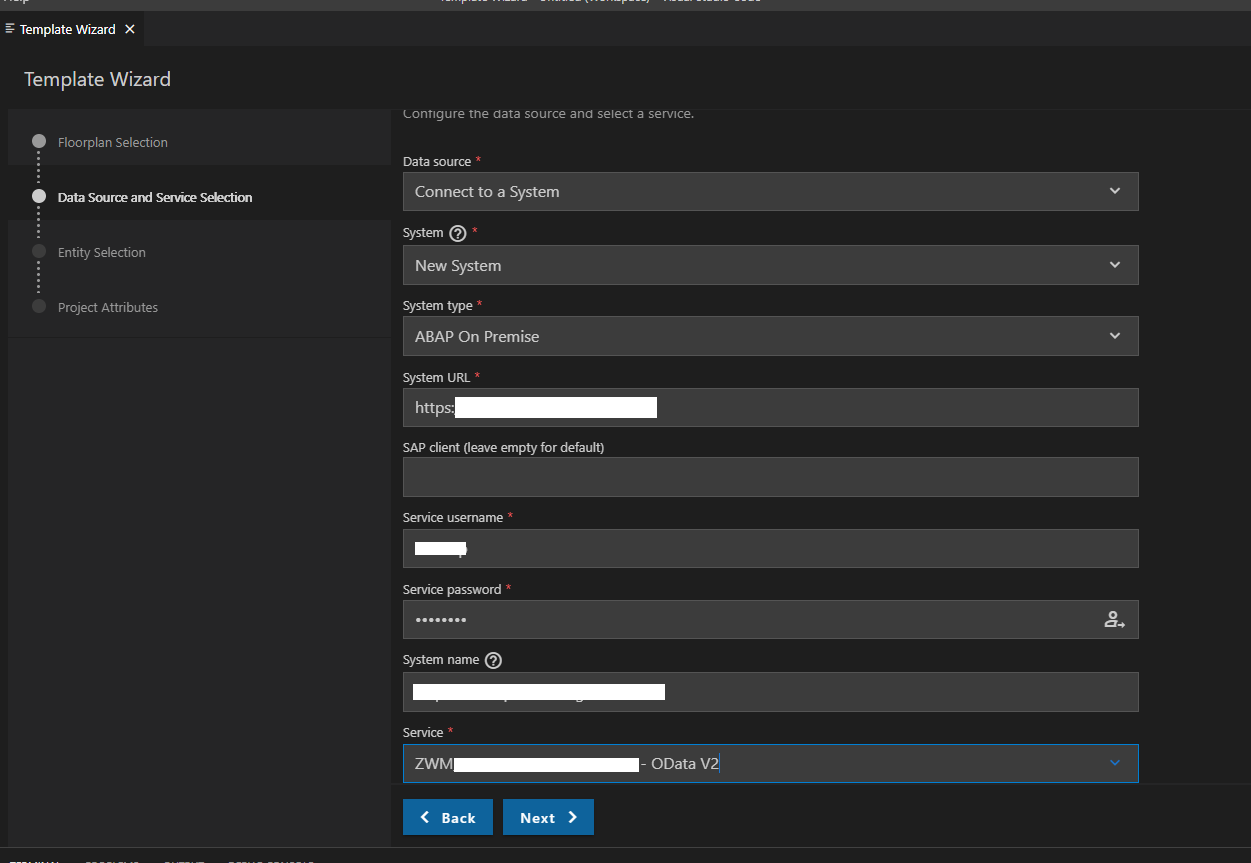The height and width of the screenshot is (863, 1251).
Task: Switch to the Template Wizard editor tab
Action: [67, 30]
